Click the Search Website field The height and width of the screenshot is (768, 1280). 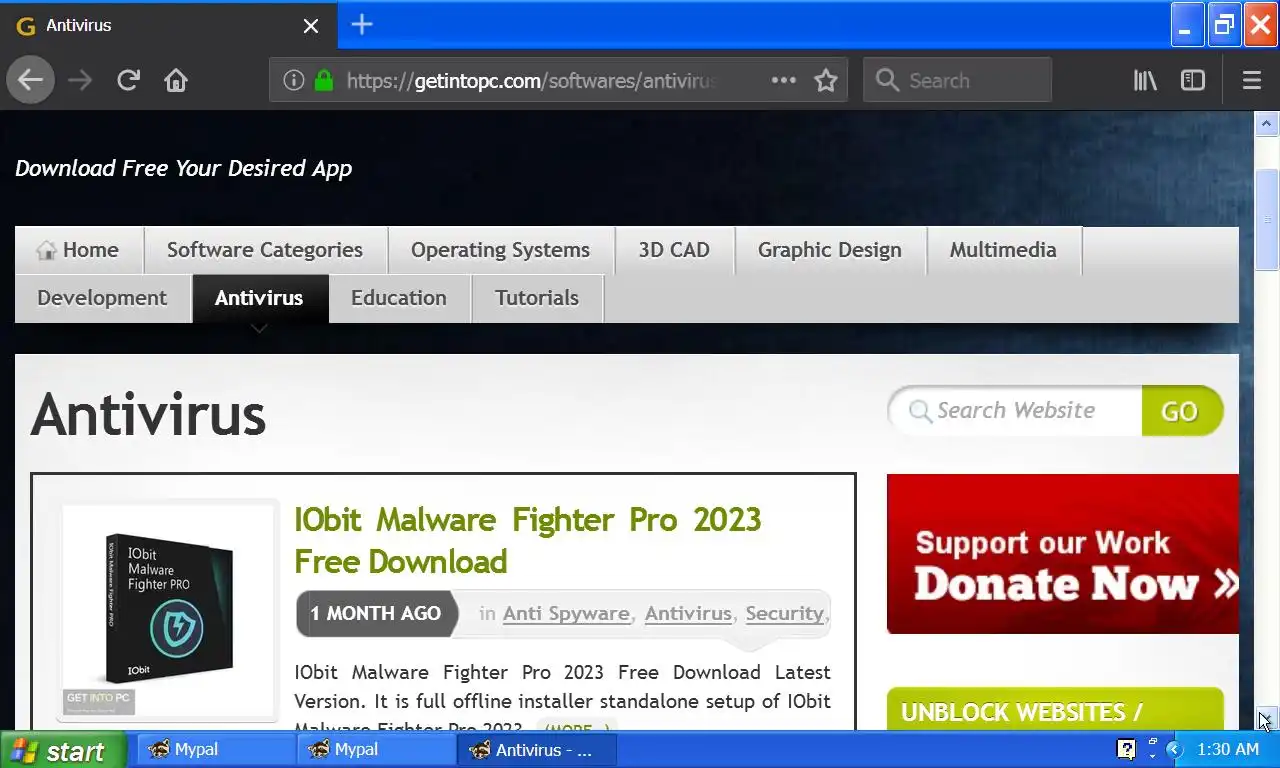coord(1016,411)
